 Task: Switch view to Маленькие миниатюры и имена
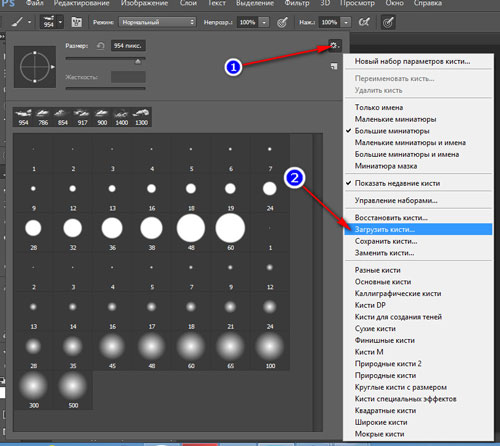click(418, 143)
